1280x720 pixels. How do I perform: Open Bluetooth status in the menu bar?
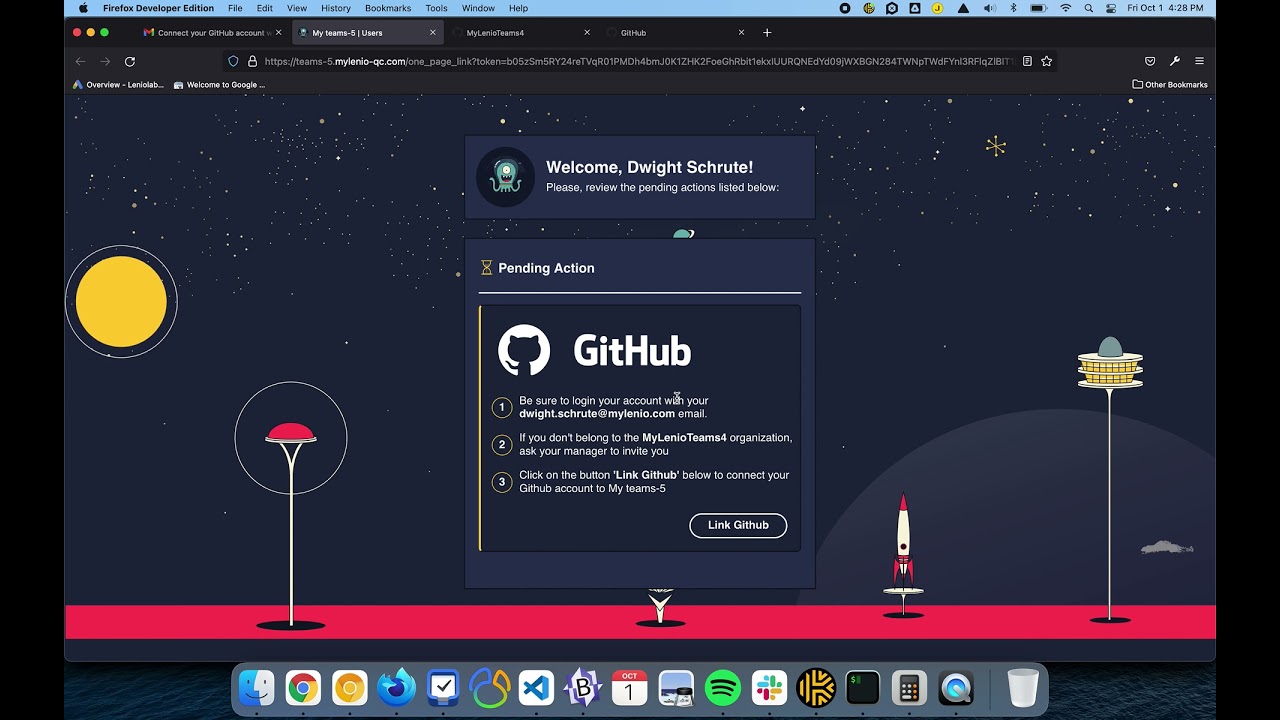click(x=1012, y=8)
